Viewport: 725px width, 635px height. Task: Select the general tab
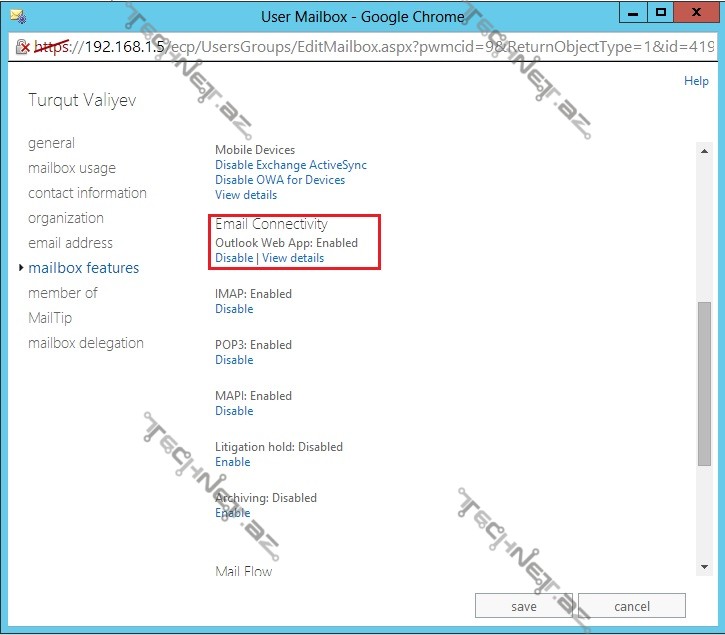(51, 143)
